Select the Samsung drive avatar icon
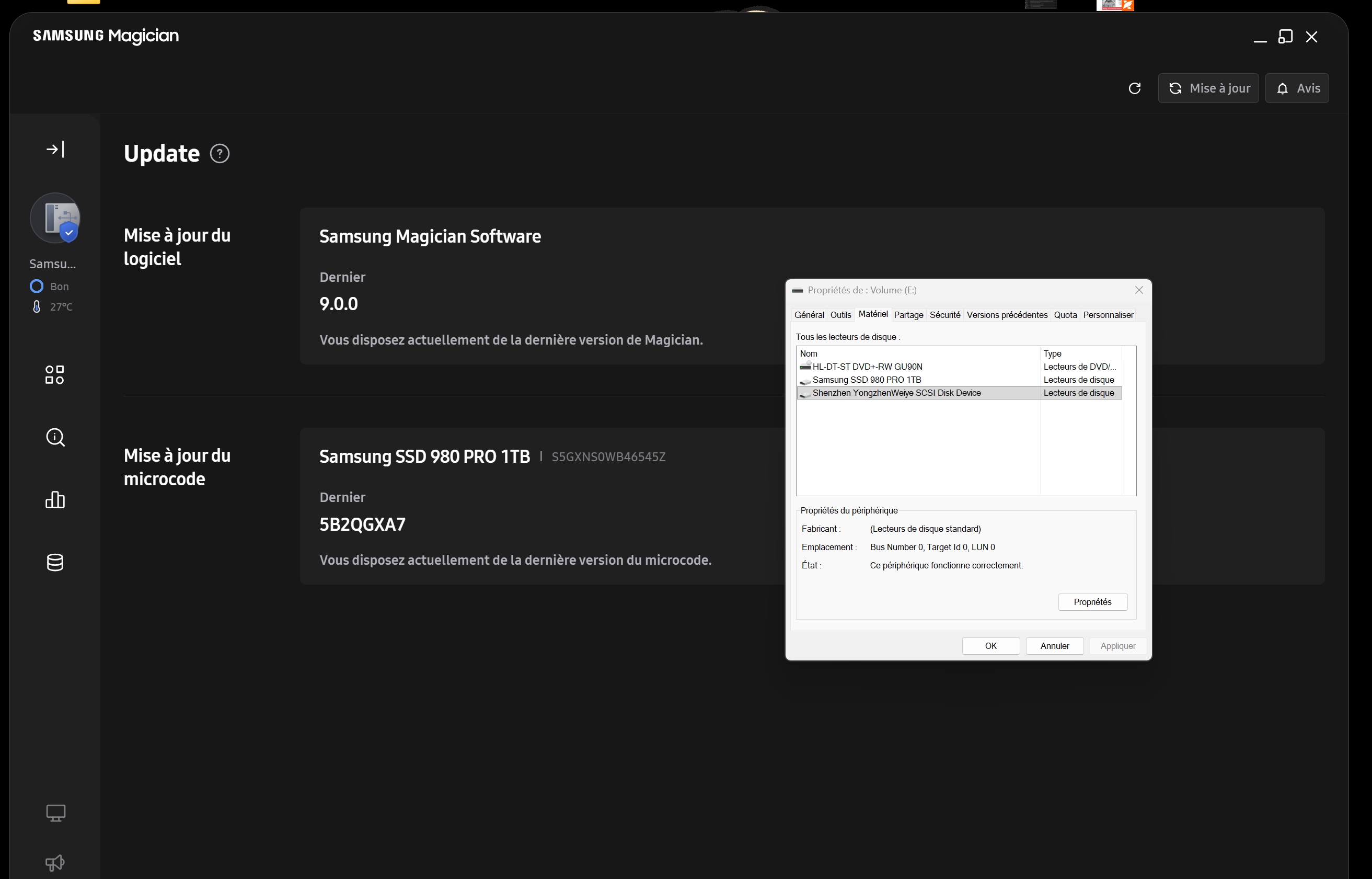This screenshot has width=1372, height=879. point(55,218)
